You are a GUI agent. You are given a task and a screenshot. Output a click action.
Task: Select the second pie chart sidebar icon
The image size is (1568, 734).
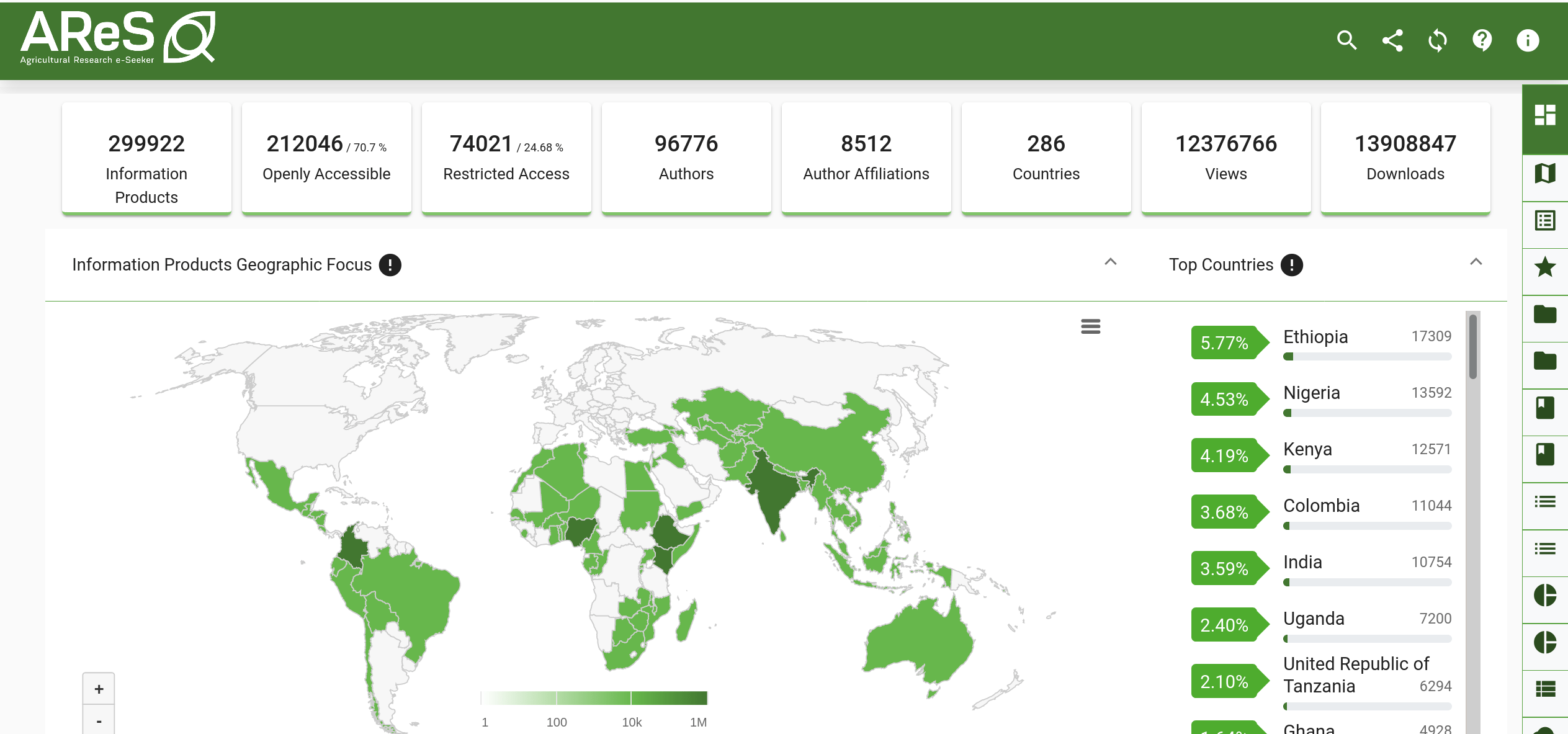[x=1545, y=642]
